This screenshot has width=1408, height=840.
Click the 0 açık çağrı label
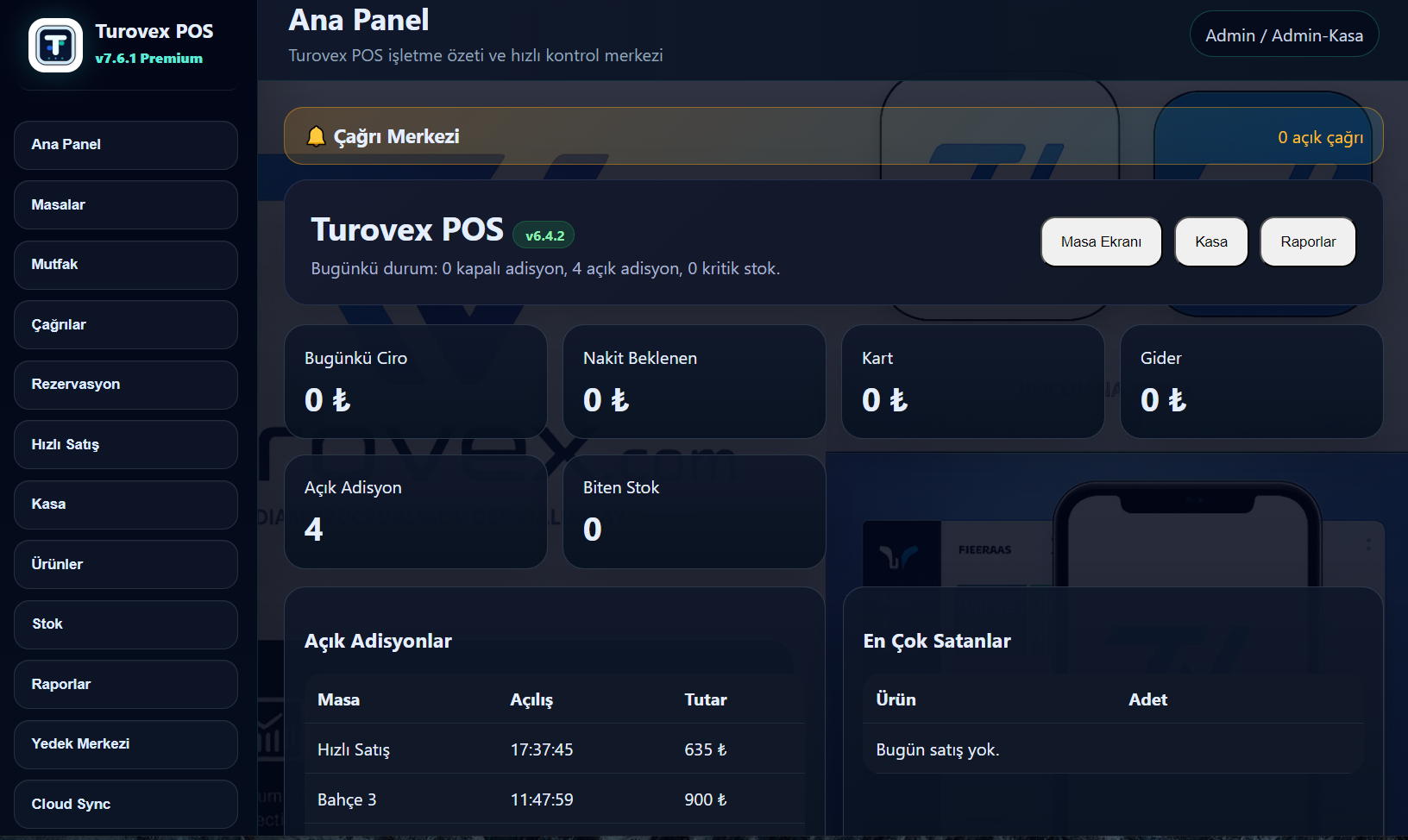click(1320, 137)
